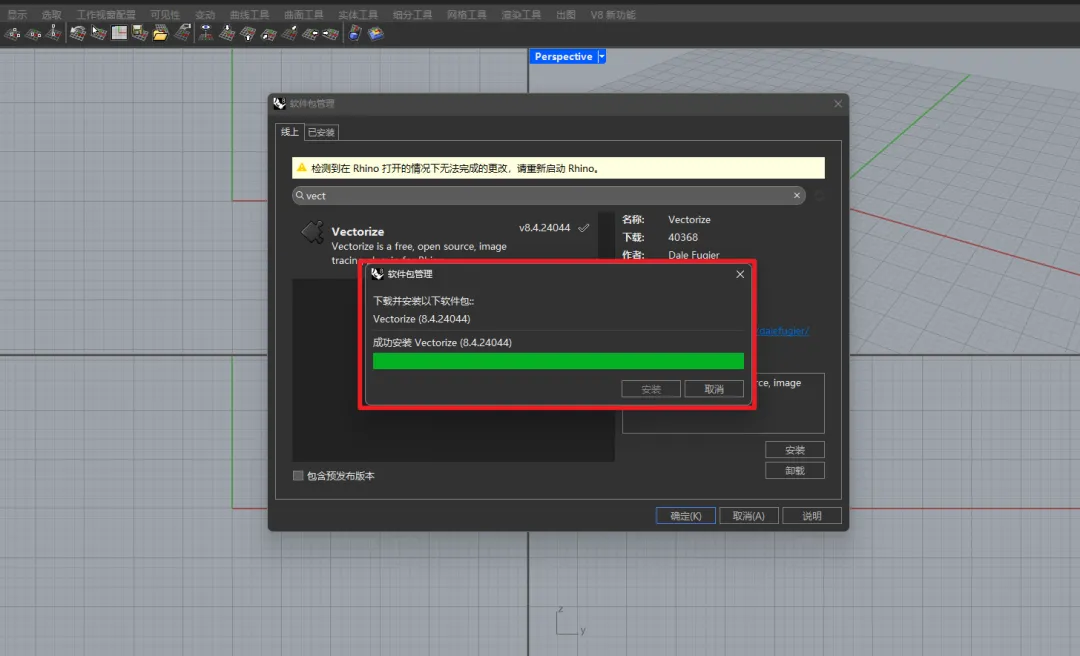1080x656 pixels.
Task: Switch to the 已安装 tab
Action: pyautogui.click(x=321, y=132)
